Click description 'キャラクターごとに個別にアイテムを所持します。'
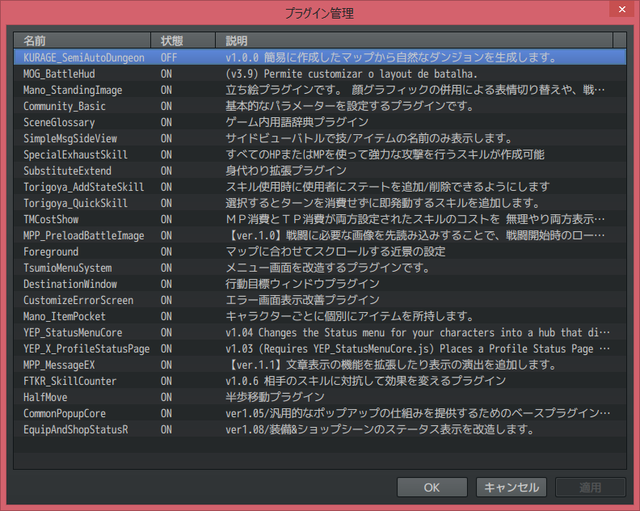The height and width of the screenshot is (511, 640). coord(349,316)
